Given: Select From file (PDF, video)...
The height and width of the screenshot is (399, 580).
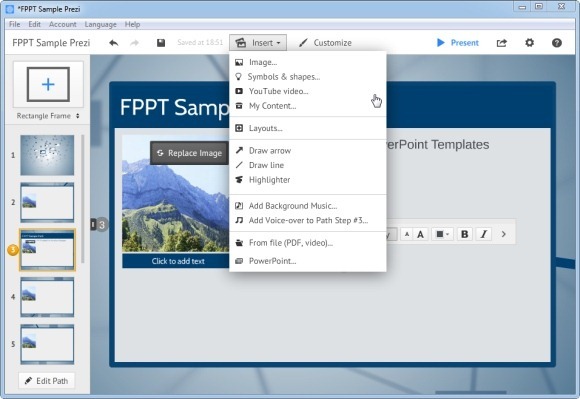Looking at the screenshot, I should [x=308, y=243].
